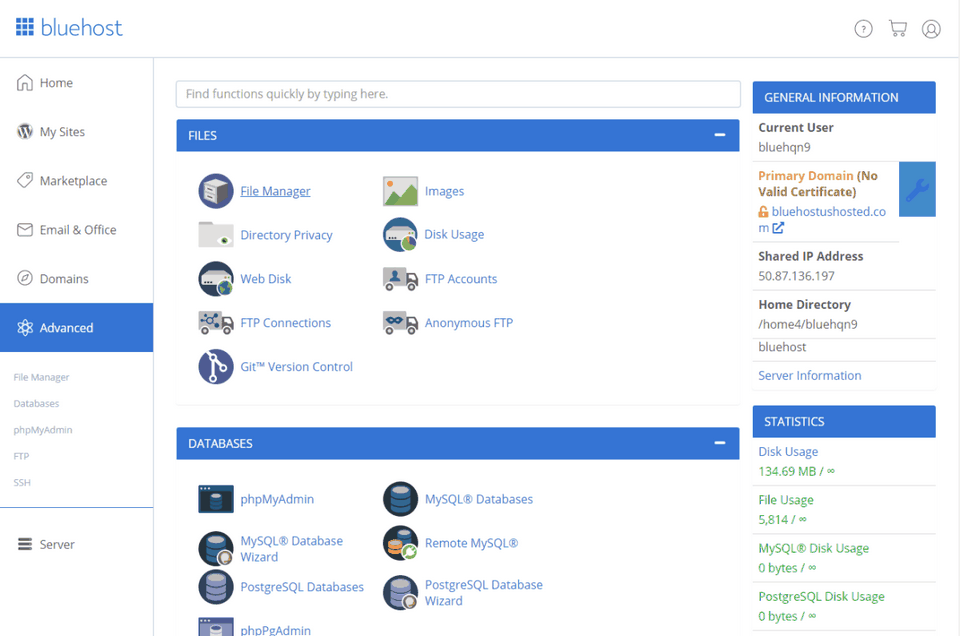
Task: Click MySQL Disk Usage statistics link
Action: pos(814,548)
